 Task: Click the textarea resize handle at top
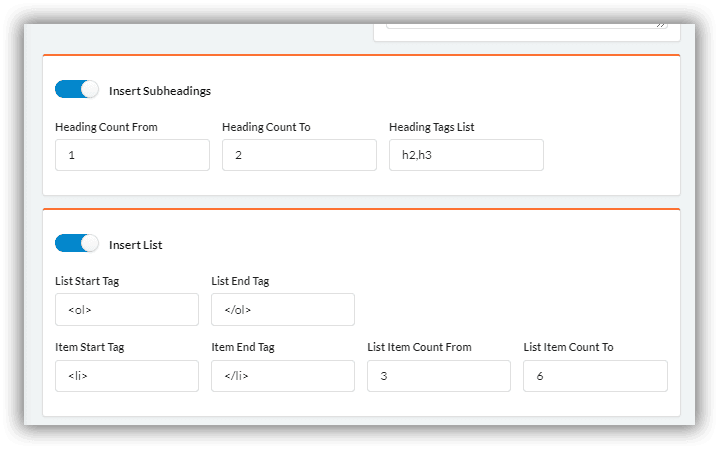[x=661, y=25]
